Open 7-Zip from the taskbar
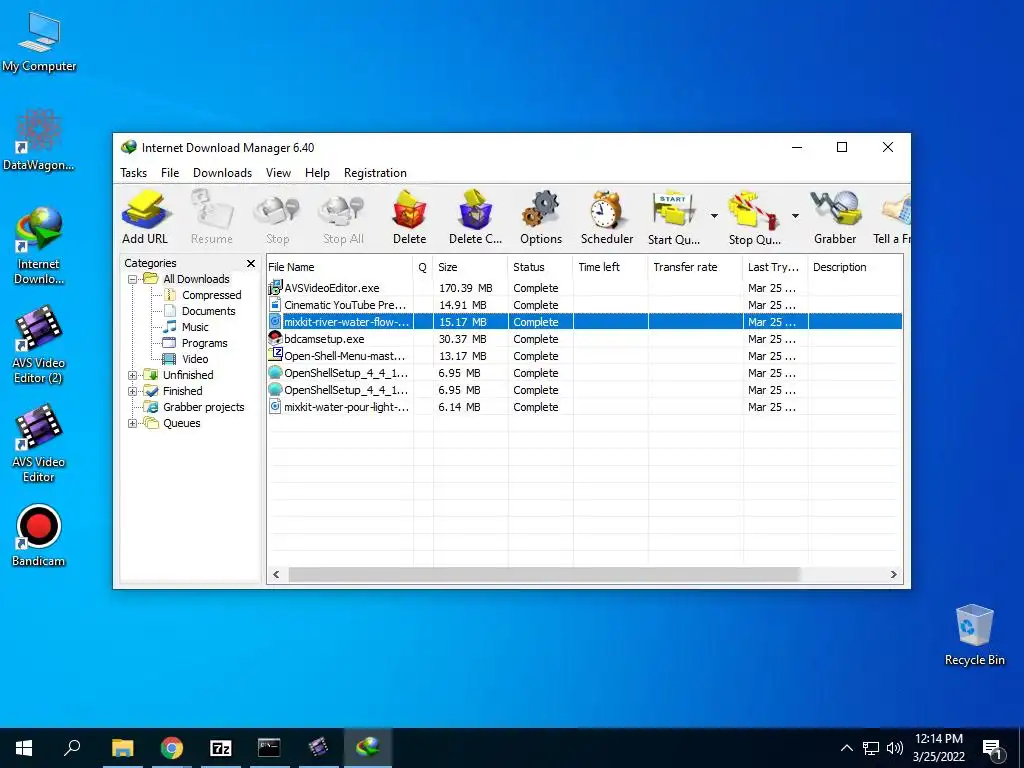 pos(221,748)
